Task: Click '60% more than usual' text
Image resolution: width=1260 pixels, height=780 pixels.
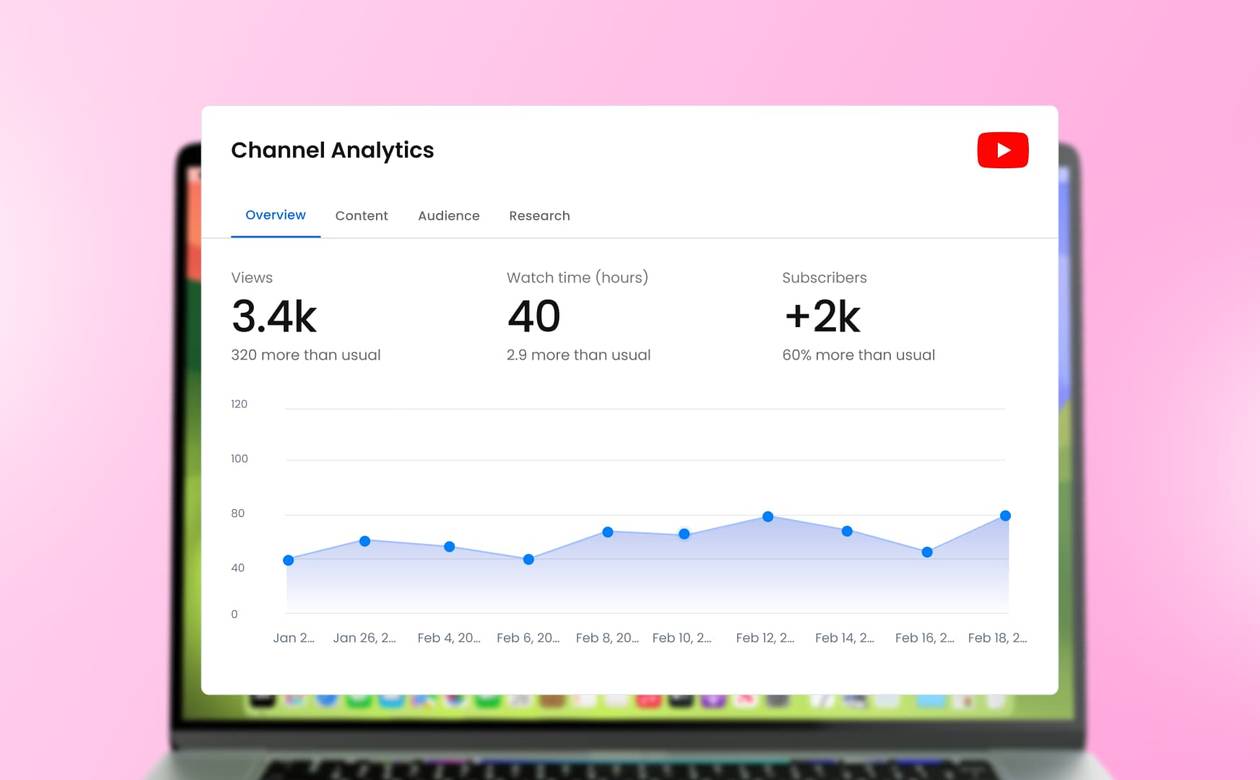Action: (x=859, y=355)
